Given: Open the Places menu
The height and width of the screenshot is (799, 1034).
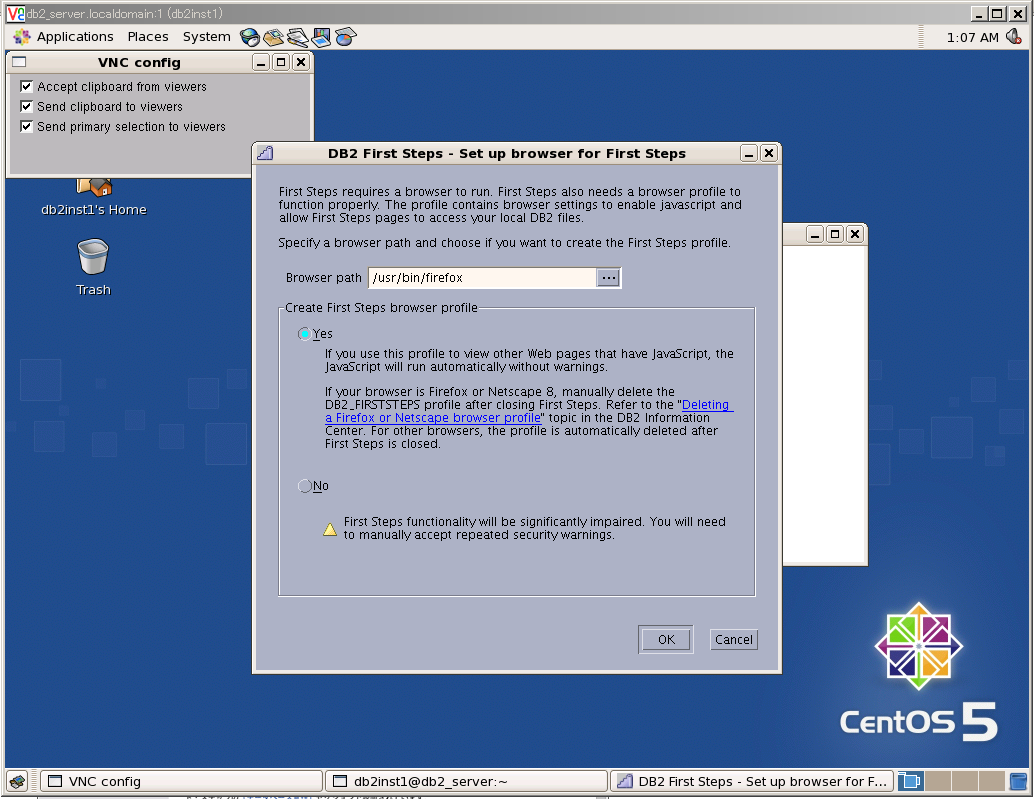Looking at the screenshot, I should (x=148, y=37).
